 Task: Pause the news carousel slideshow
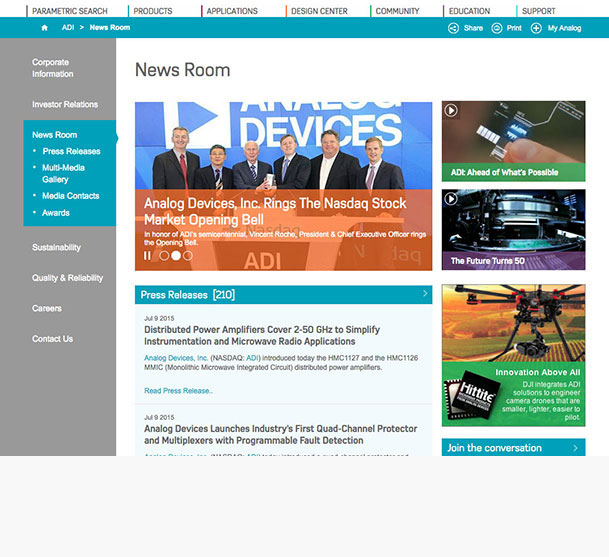(148, 256)
